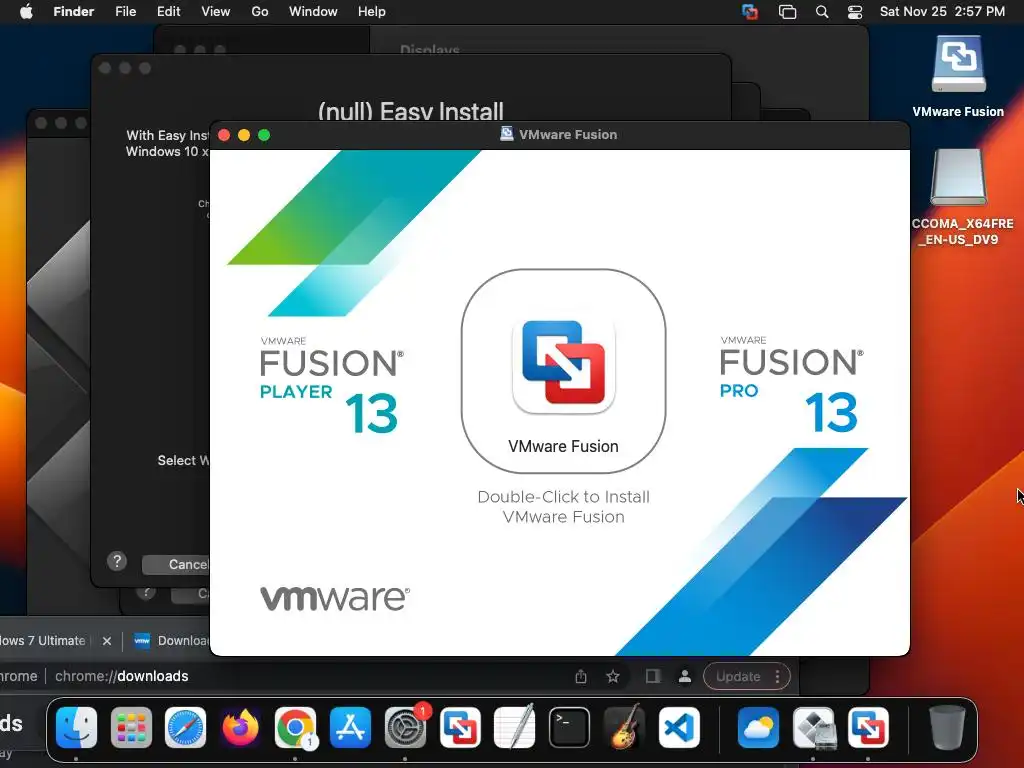Click Chrome's share page icon
The height and width of the screenshot is (768, 1024).
(581, 677)
